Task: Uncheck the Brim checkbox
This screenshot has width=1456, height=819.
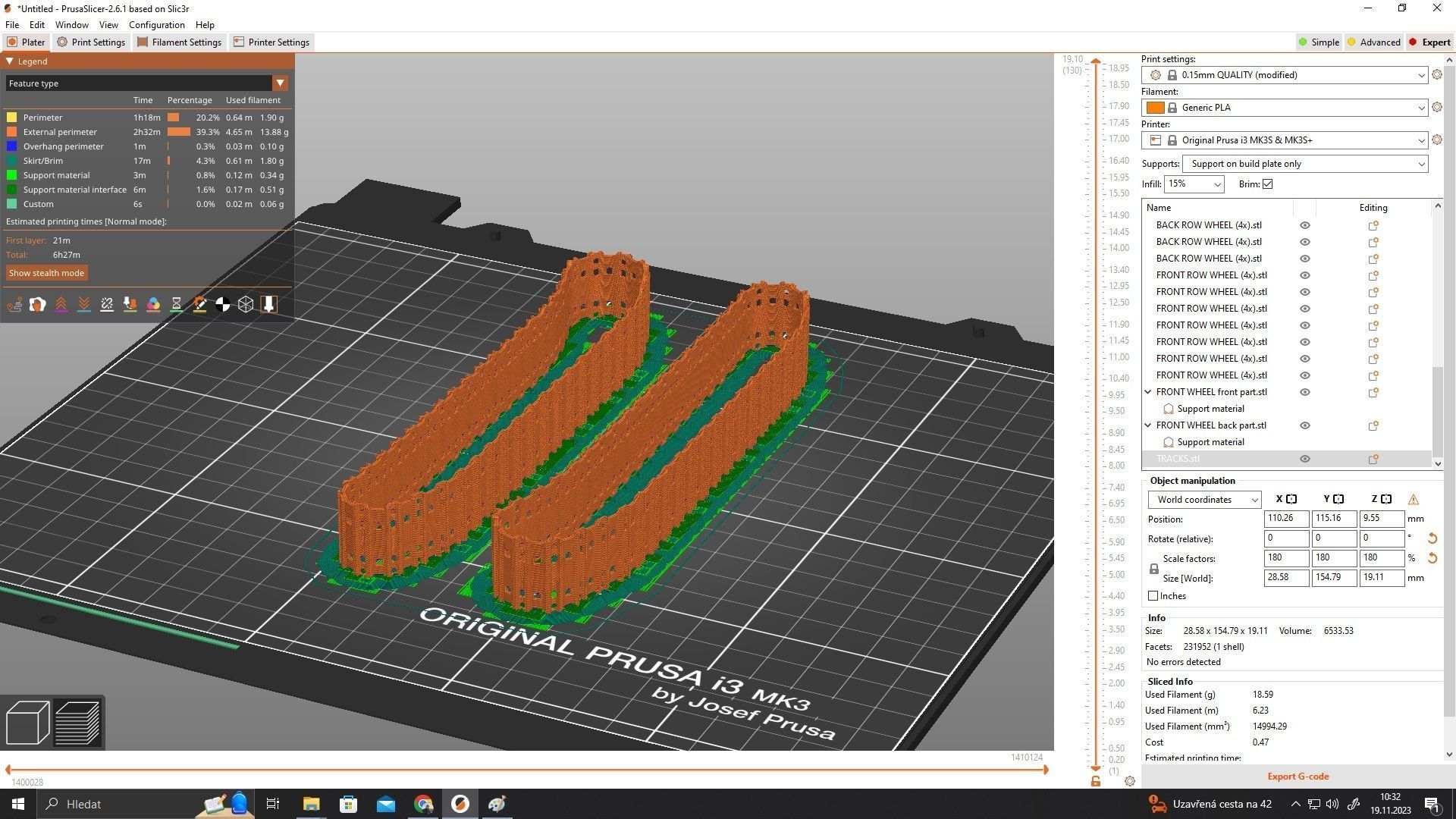Action: point(1267,184)
